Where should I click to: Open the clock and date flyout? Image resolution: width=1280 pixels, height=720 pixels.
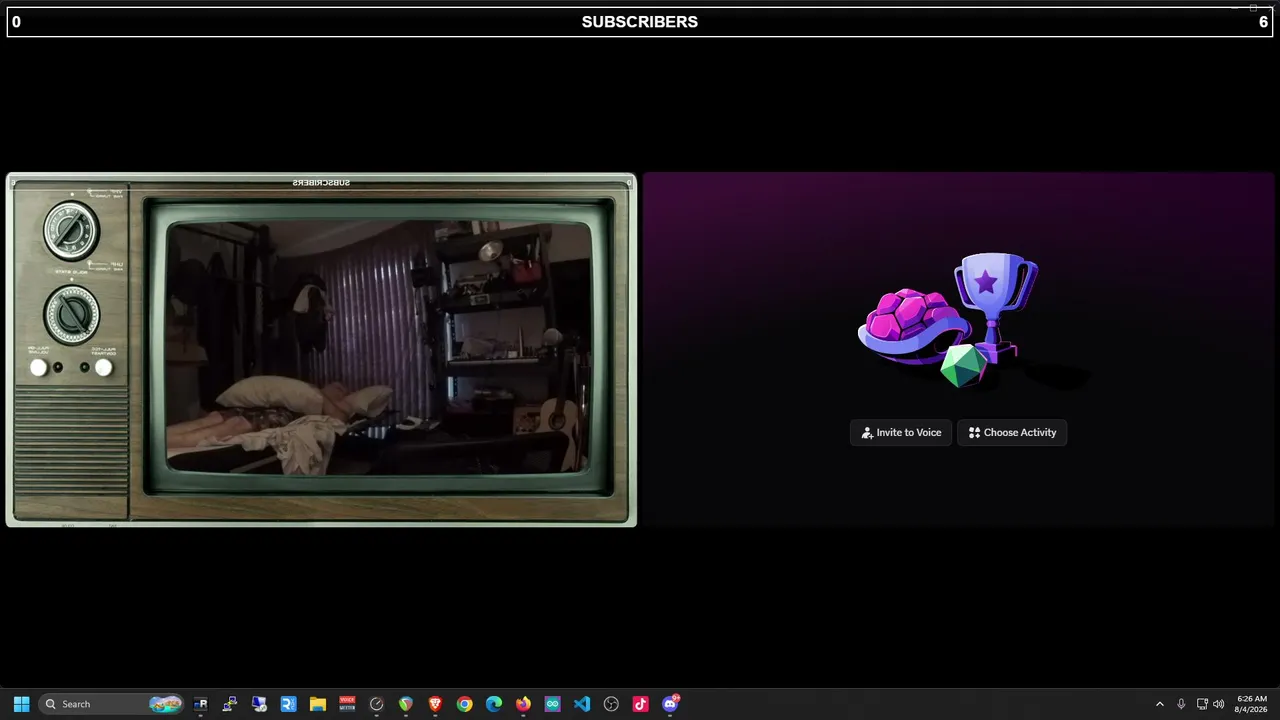click(x=1252, y=704)
